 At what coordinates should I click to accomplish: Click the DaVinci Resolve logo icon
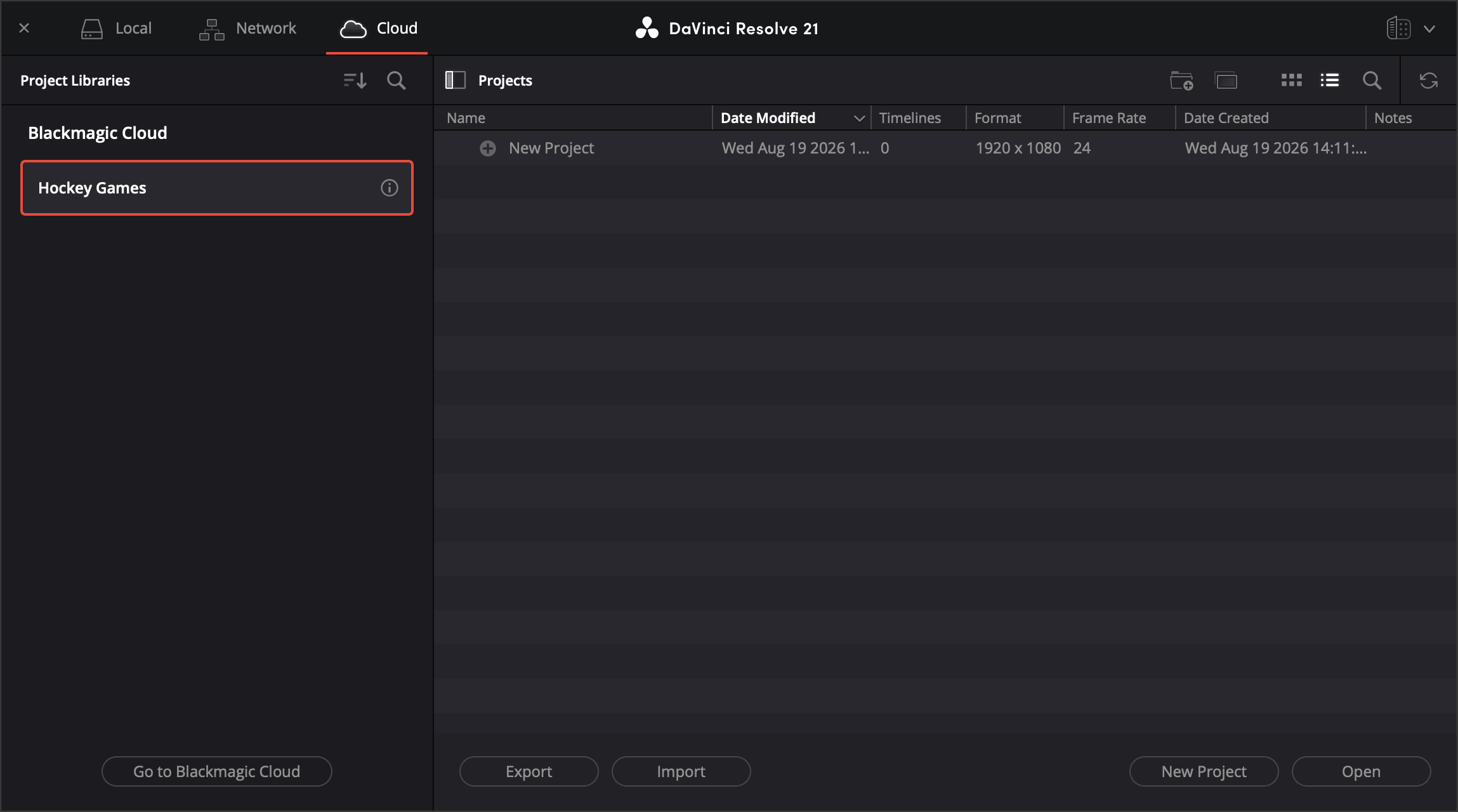pos(647,28)
